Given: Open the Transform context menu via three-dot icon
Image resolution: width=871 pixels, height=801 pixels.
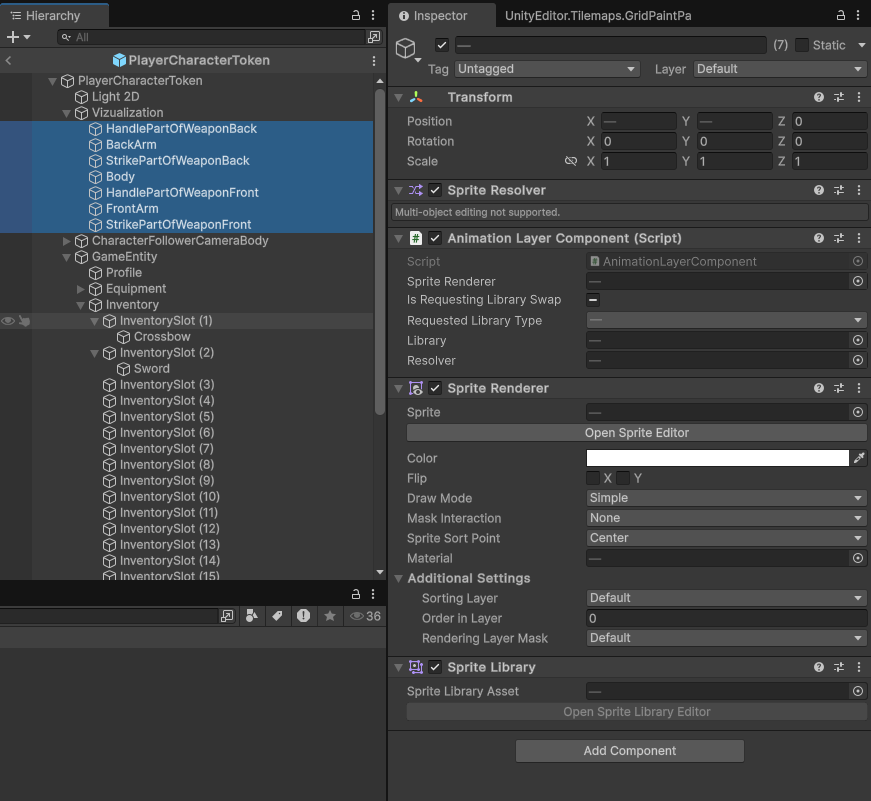Looking at the screenshot, I should [x=858, y=97].
